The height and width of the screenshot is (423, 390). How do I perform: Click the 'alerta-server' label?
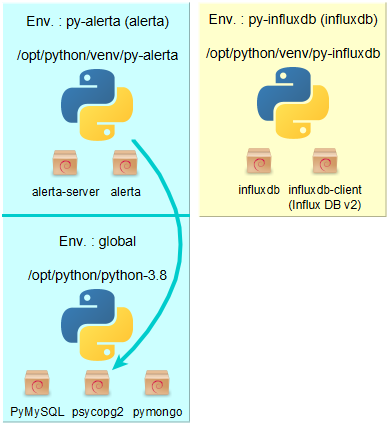(65, 192)
